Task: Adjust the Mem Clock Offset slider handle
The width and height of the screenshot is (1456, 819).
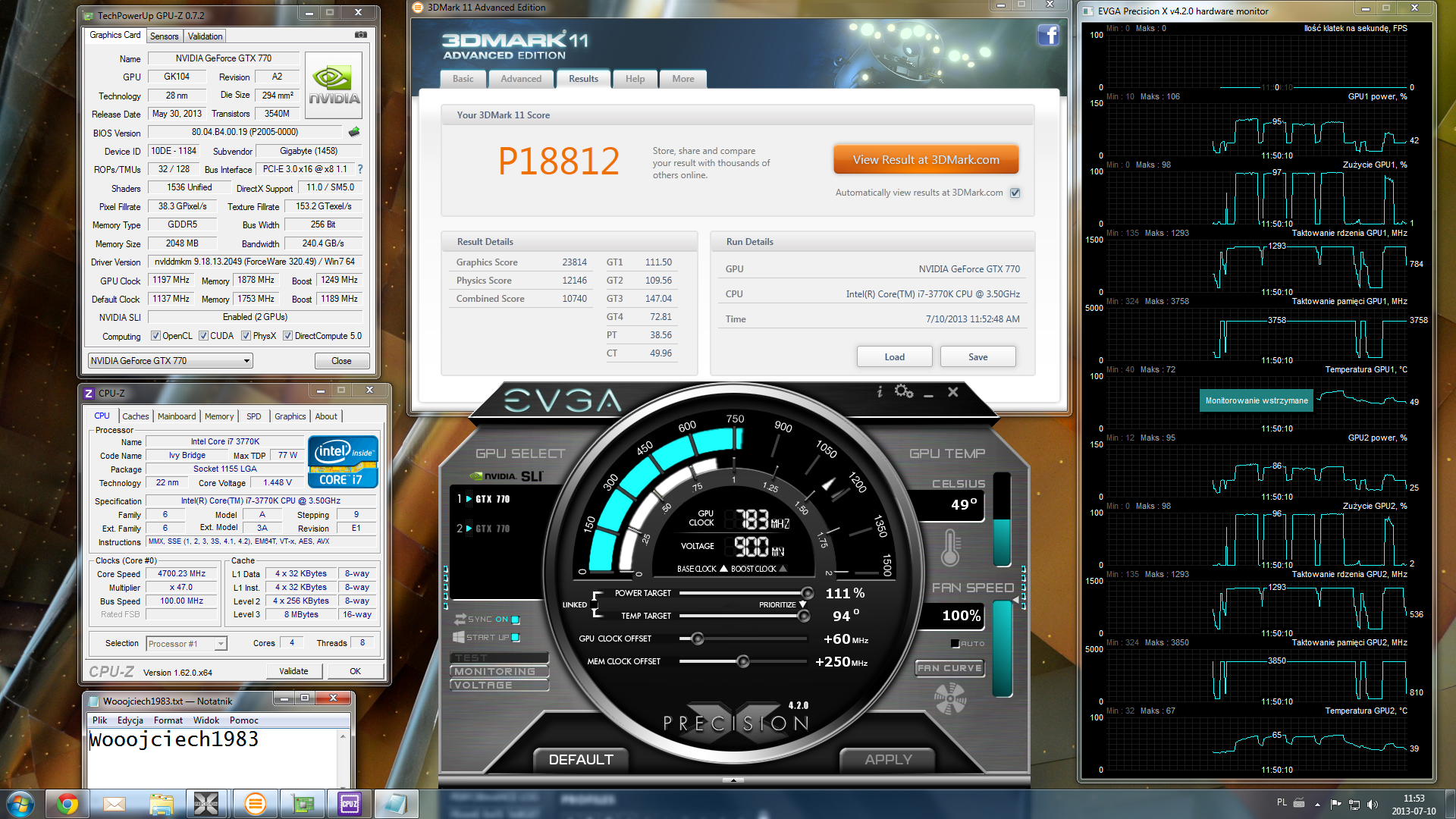Action: [x=742, y=661]
